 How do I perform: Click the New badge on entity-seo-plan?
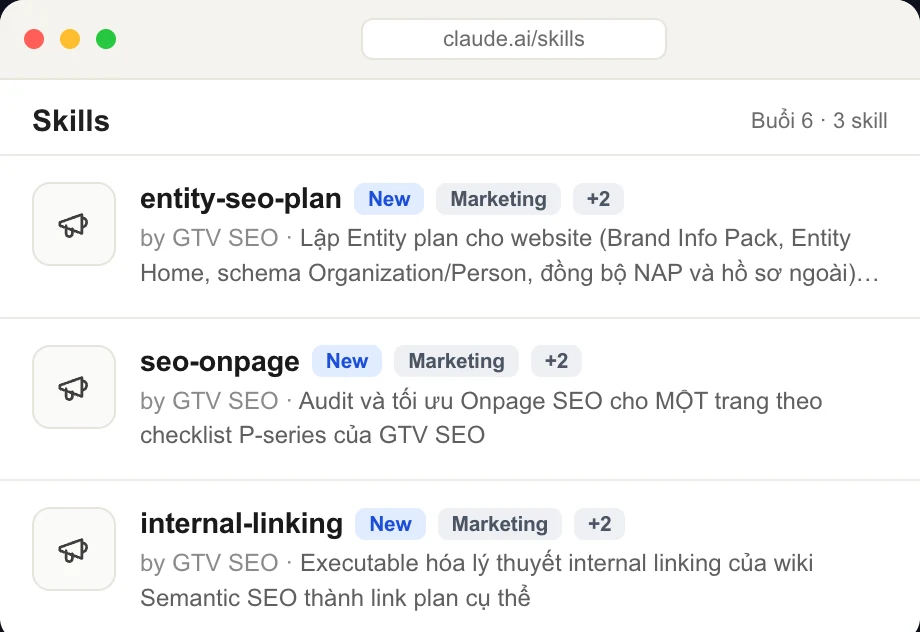(x=389, y=199)
